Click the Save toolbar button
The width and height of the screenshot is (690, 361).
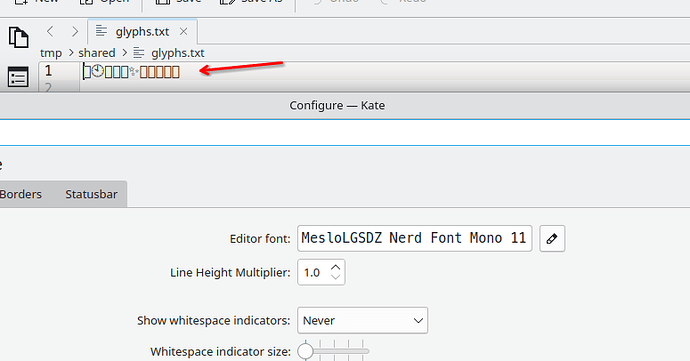[180, 1]
